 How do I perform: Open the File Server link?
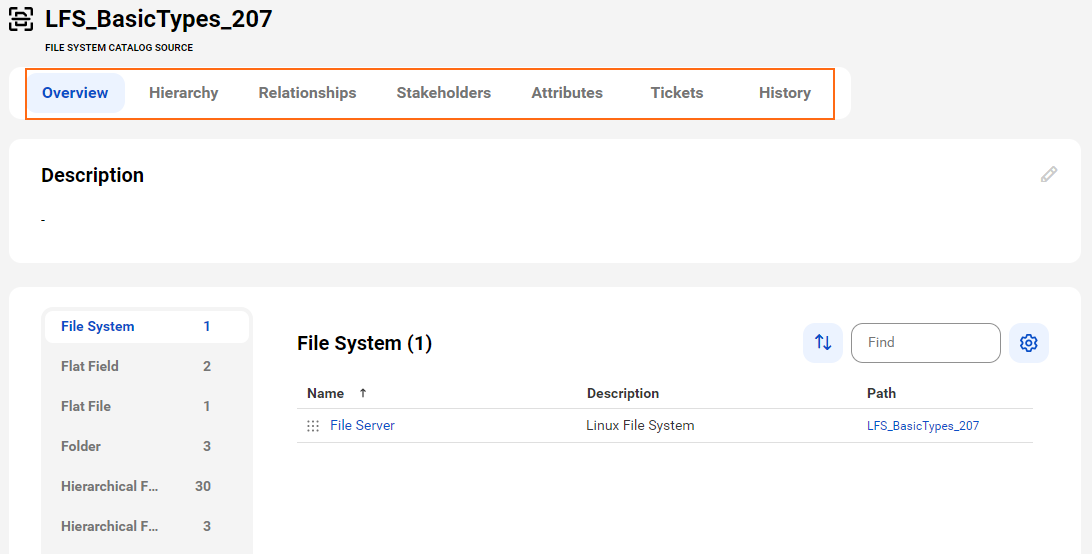[362, 425]
